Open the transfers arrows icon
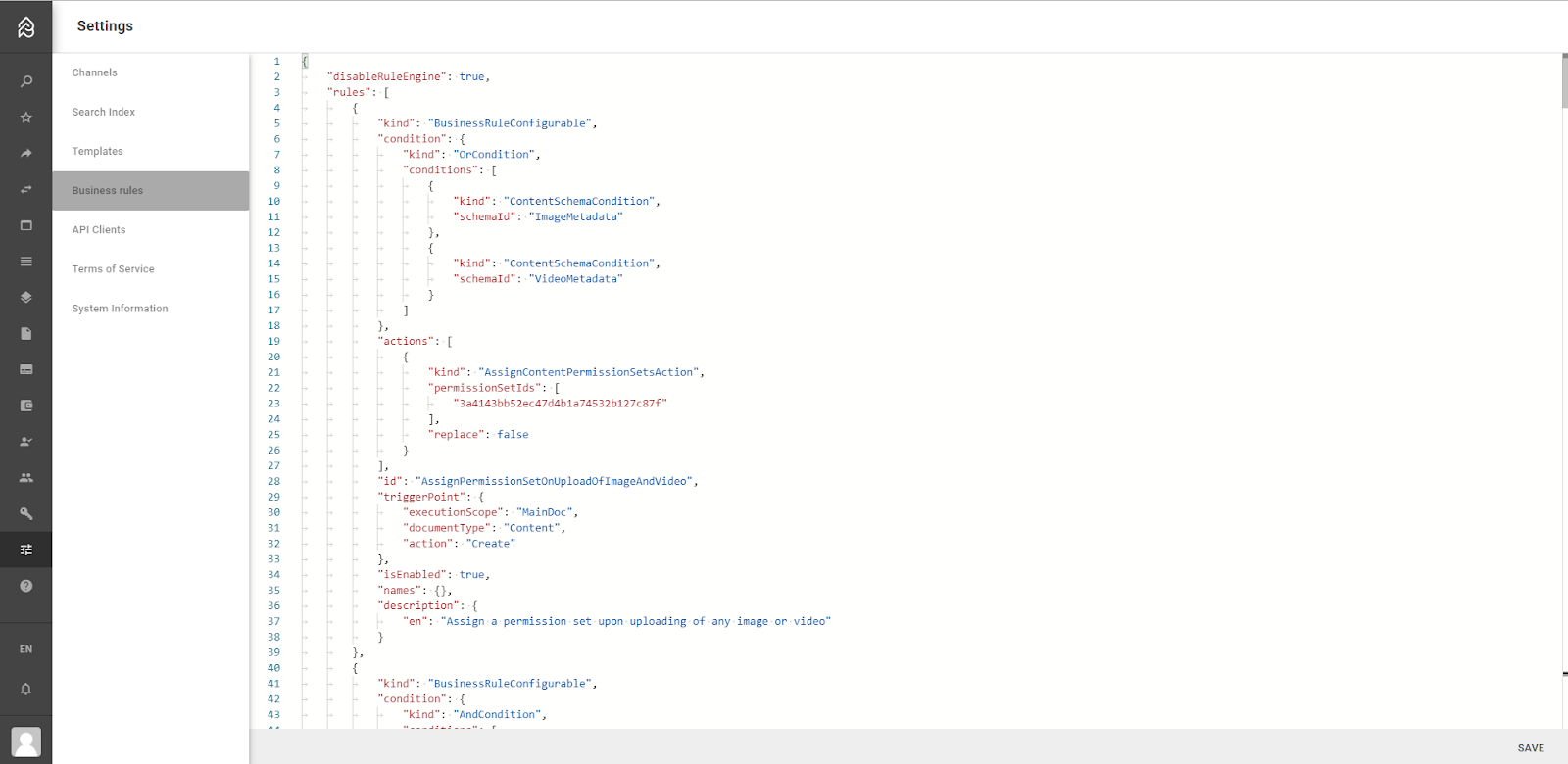1568x764 pixels. coord(25,189)
